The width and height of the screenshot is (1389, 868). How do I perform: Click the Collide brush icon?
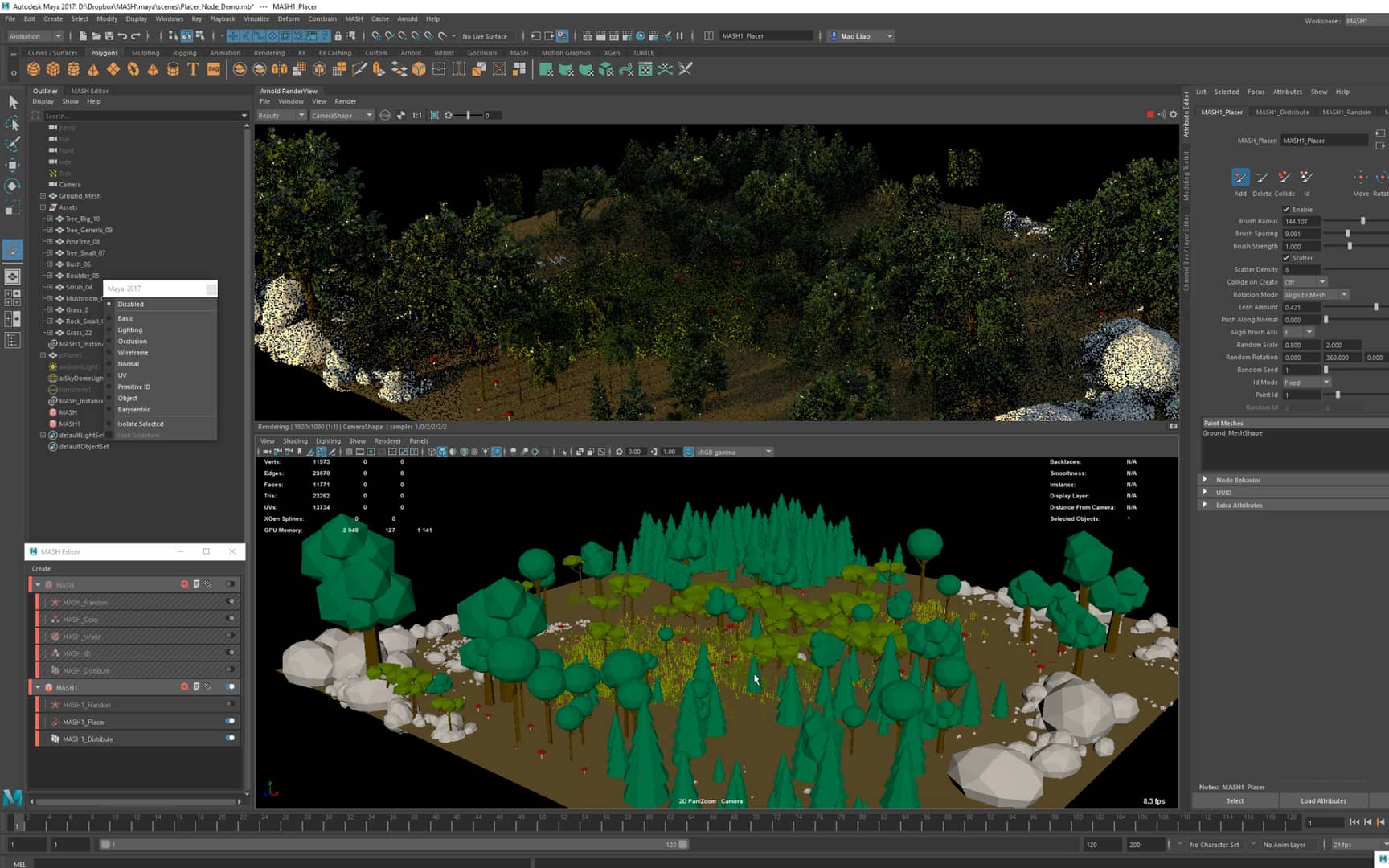(1285, 178)
